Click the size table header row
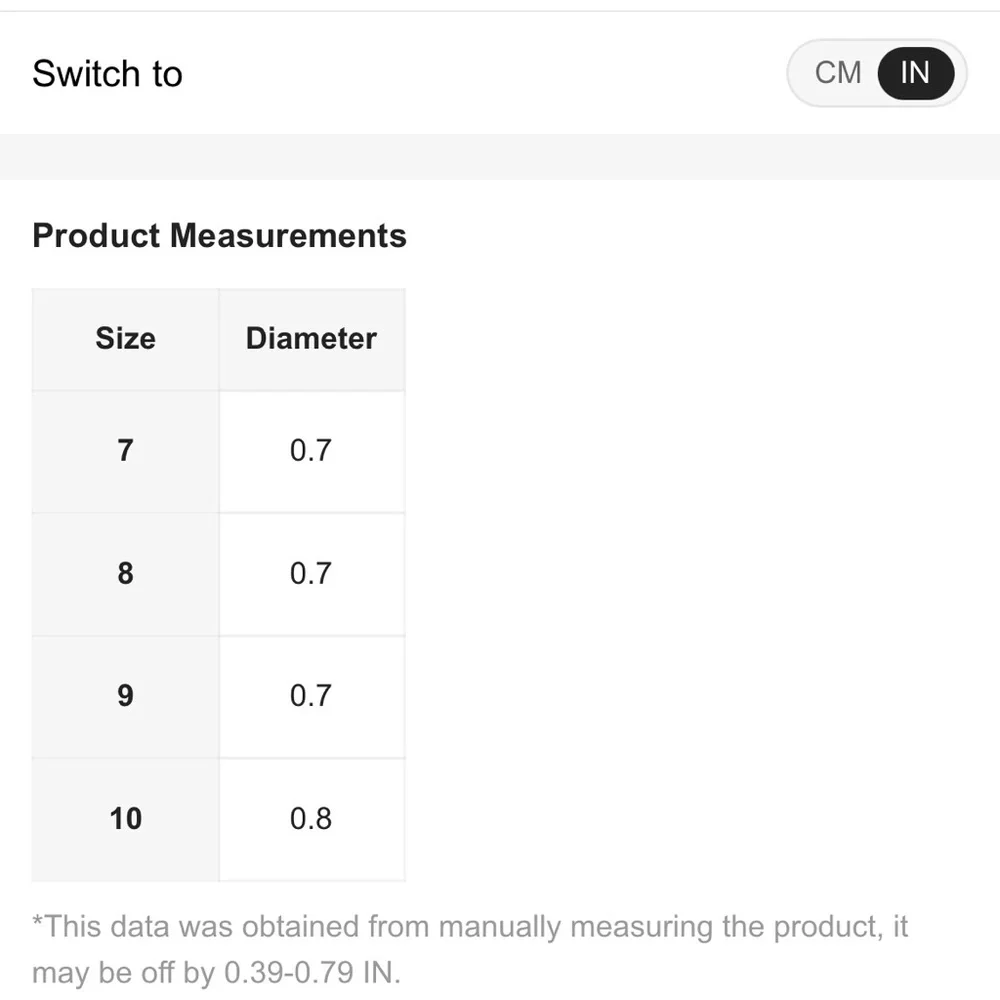The width and height of the screenshot is (1000, 1000). coord(218,339)
